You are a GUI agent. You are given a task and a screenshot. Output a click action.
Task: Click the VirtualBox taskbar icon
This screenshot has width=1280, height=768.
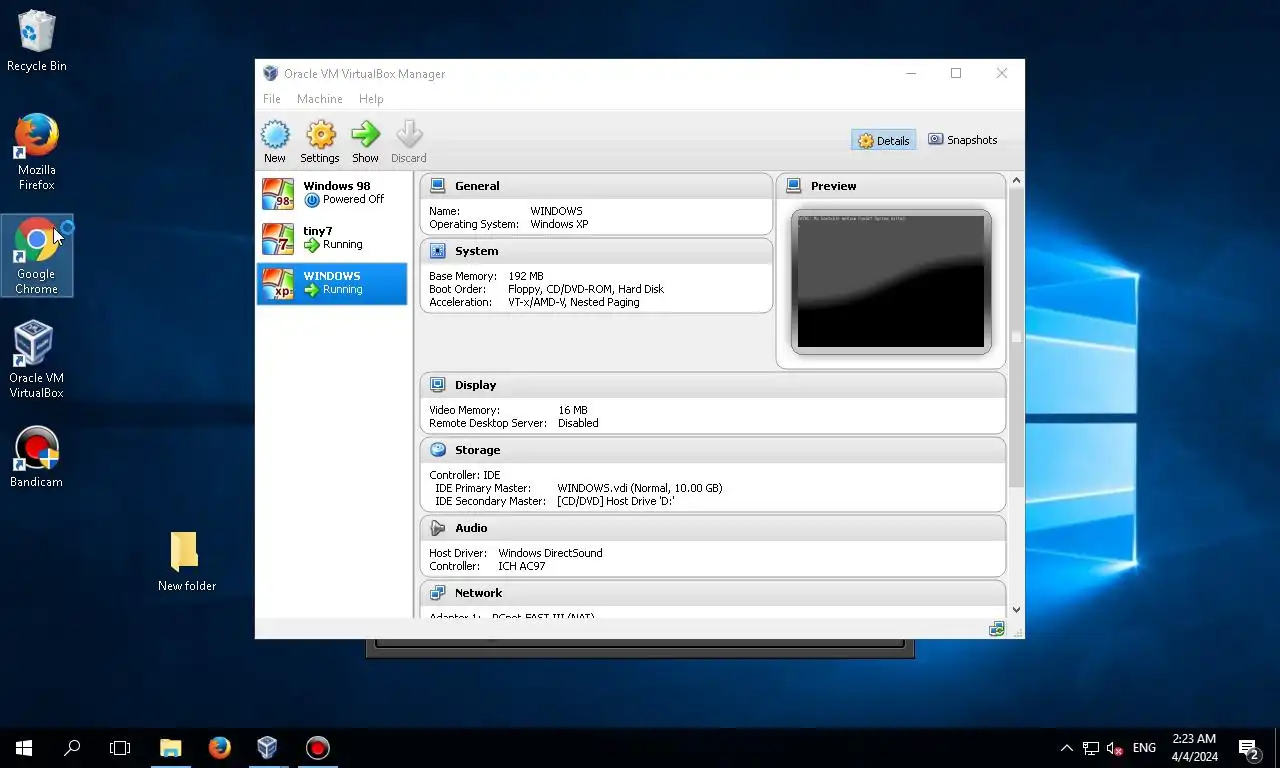click(267, 747)
